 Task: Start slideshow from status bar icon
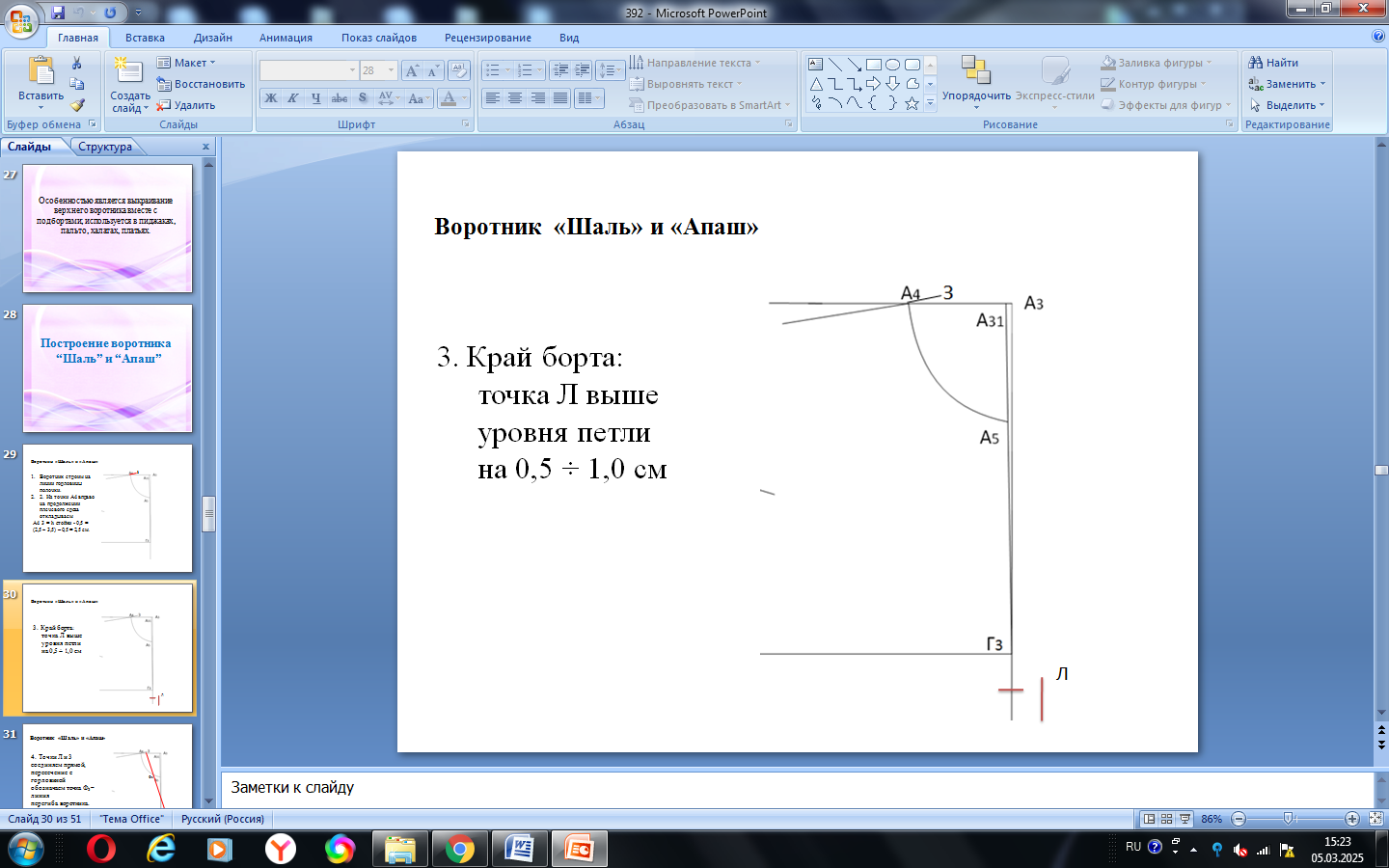1185,819
